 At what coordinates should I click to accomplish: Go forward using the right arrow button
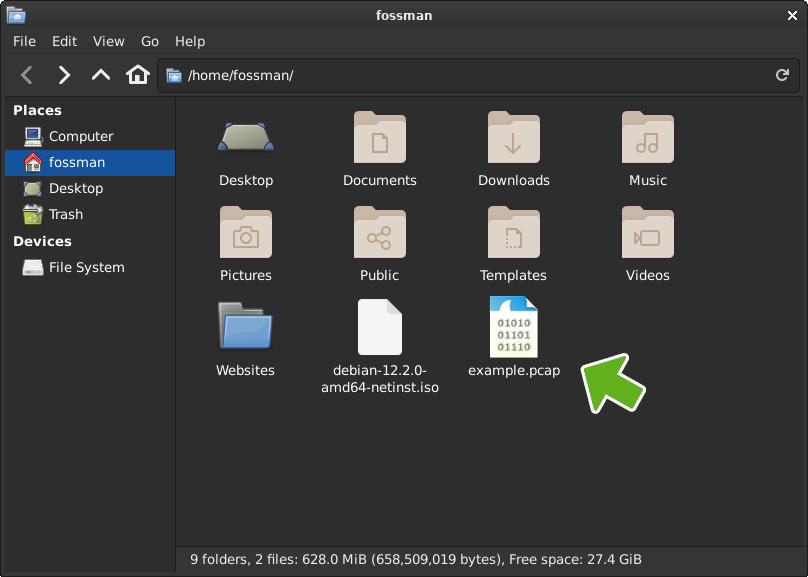[x=64, y=75]
